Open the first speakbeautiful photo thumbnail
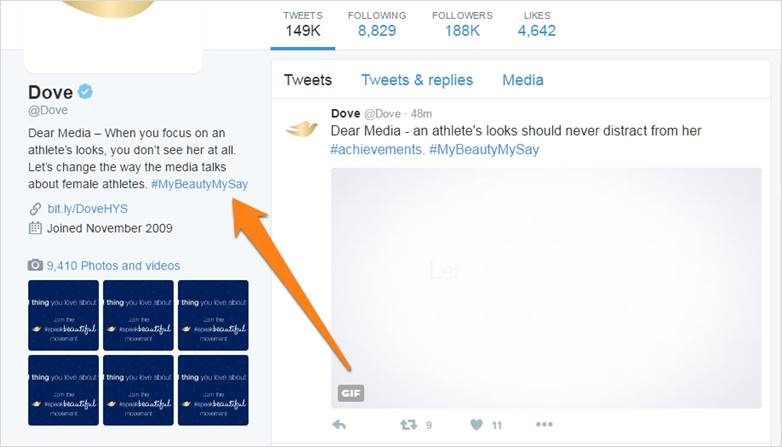 [63, 315]
